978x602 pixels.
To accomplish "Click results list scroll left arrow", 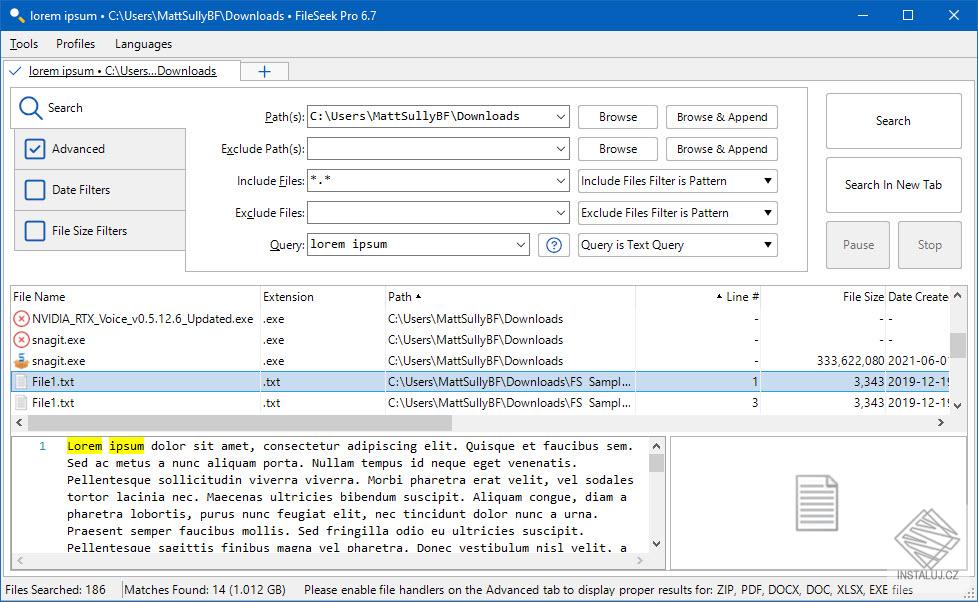I will point(19,422).
